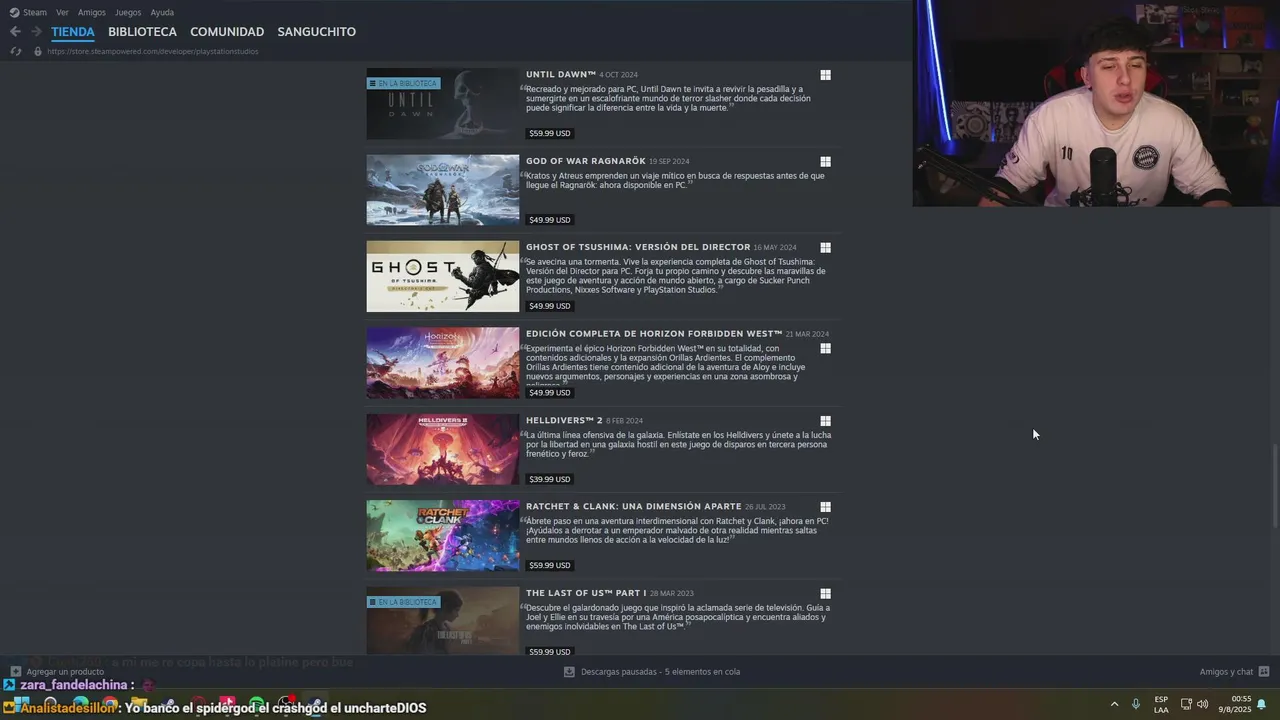Image resolution: width=1280 pixels, height=720 pixels.
Task: Click the $39.99 USD price of Helldivers 2
Action: (x=550, y=479)
